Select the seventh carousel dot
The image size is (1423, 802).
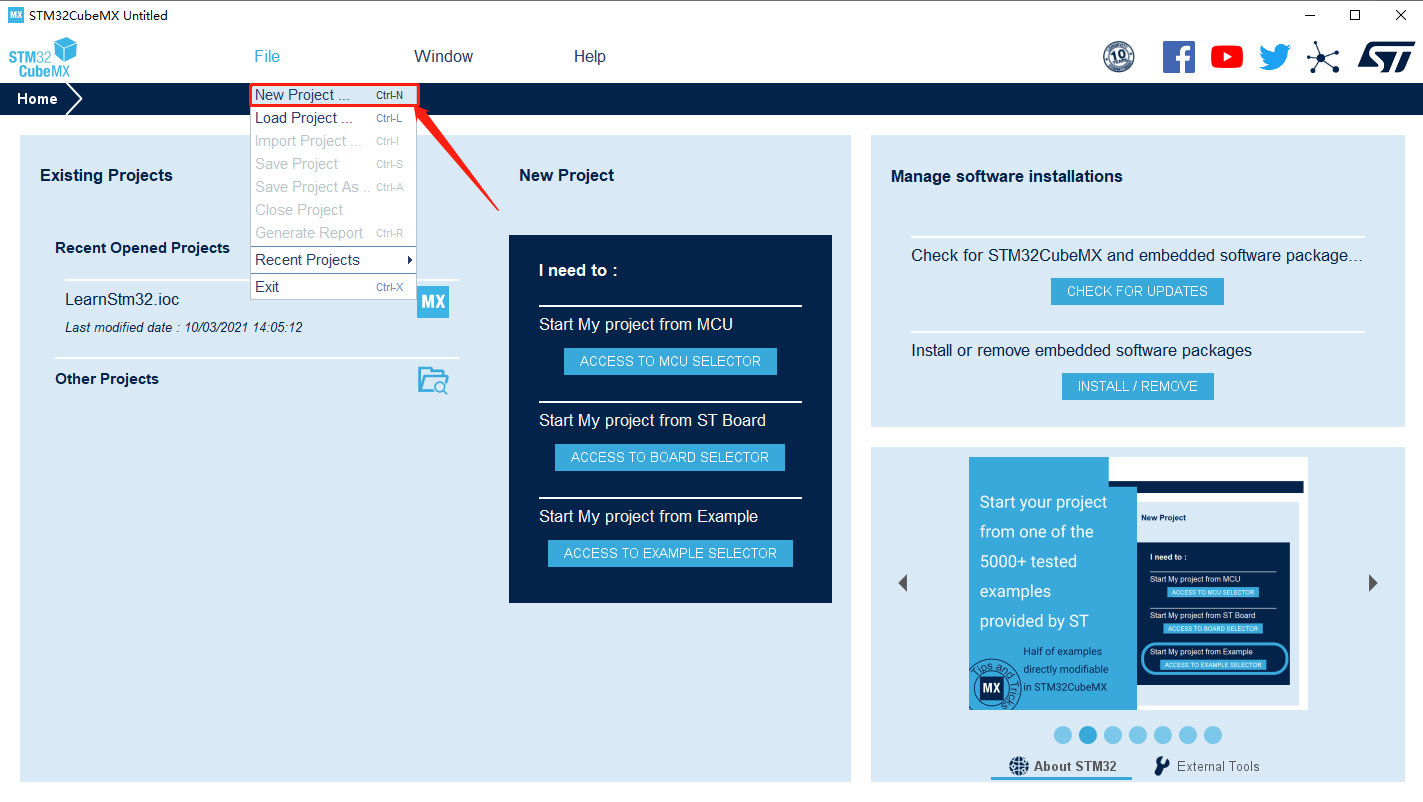(1213, 735)
